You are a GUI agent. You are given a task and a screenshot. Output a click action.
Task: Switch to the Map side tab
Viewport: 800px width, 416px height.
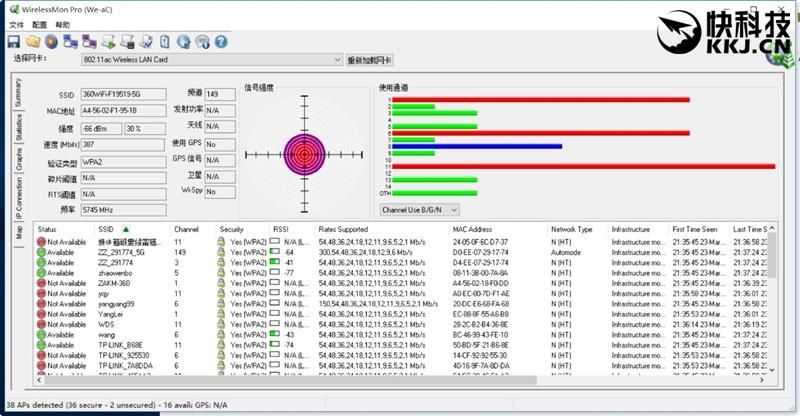click(18, 233)
